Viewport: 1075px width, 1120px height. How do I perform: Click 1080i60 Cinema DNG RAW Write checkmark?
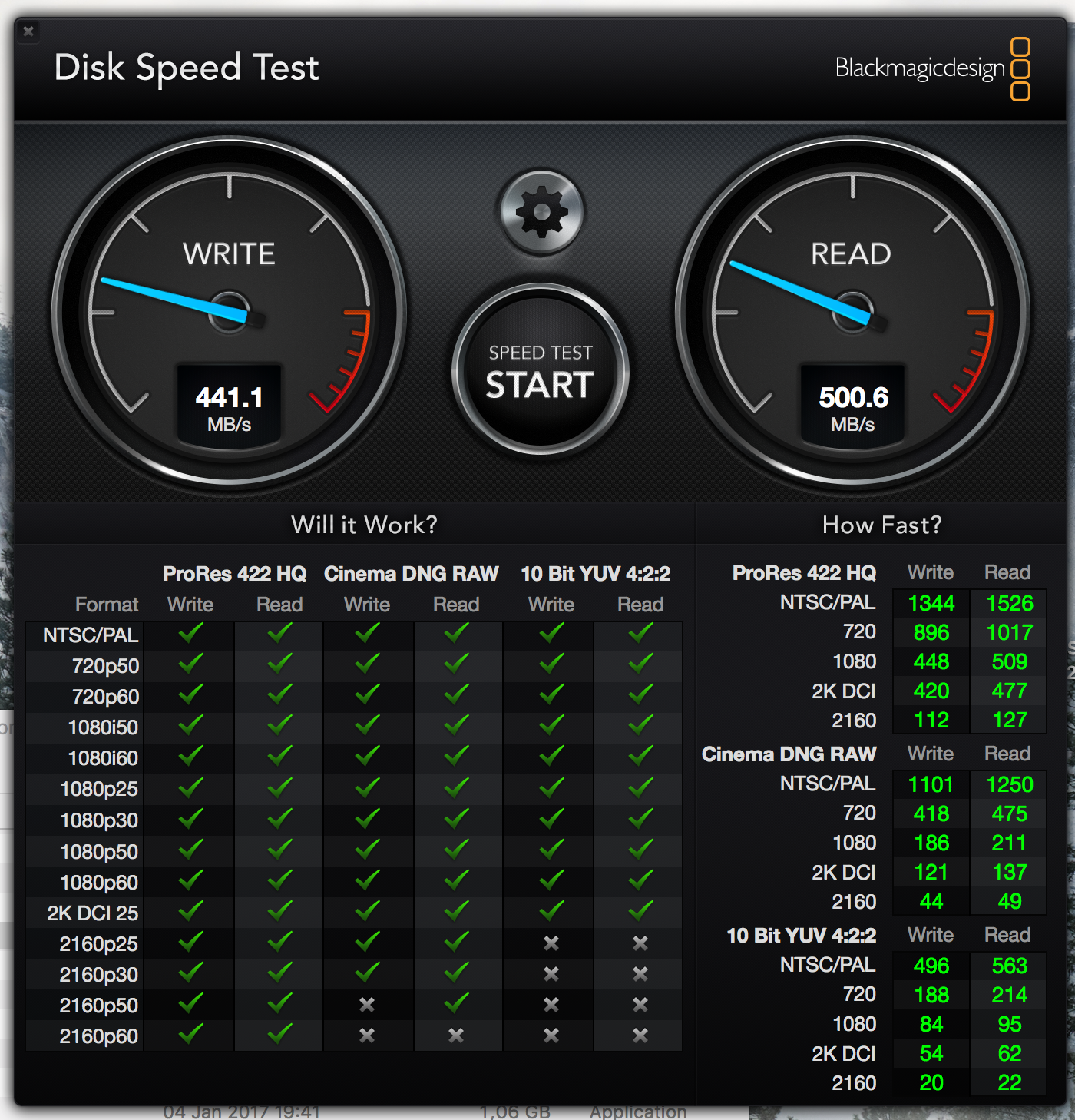point(367,757)
